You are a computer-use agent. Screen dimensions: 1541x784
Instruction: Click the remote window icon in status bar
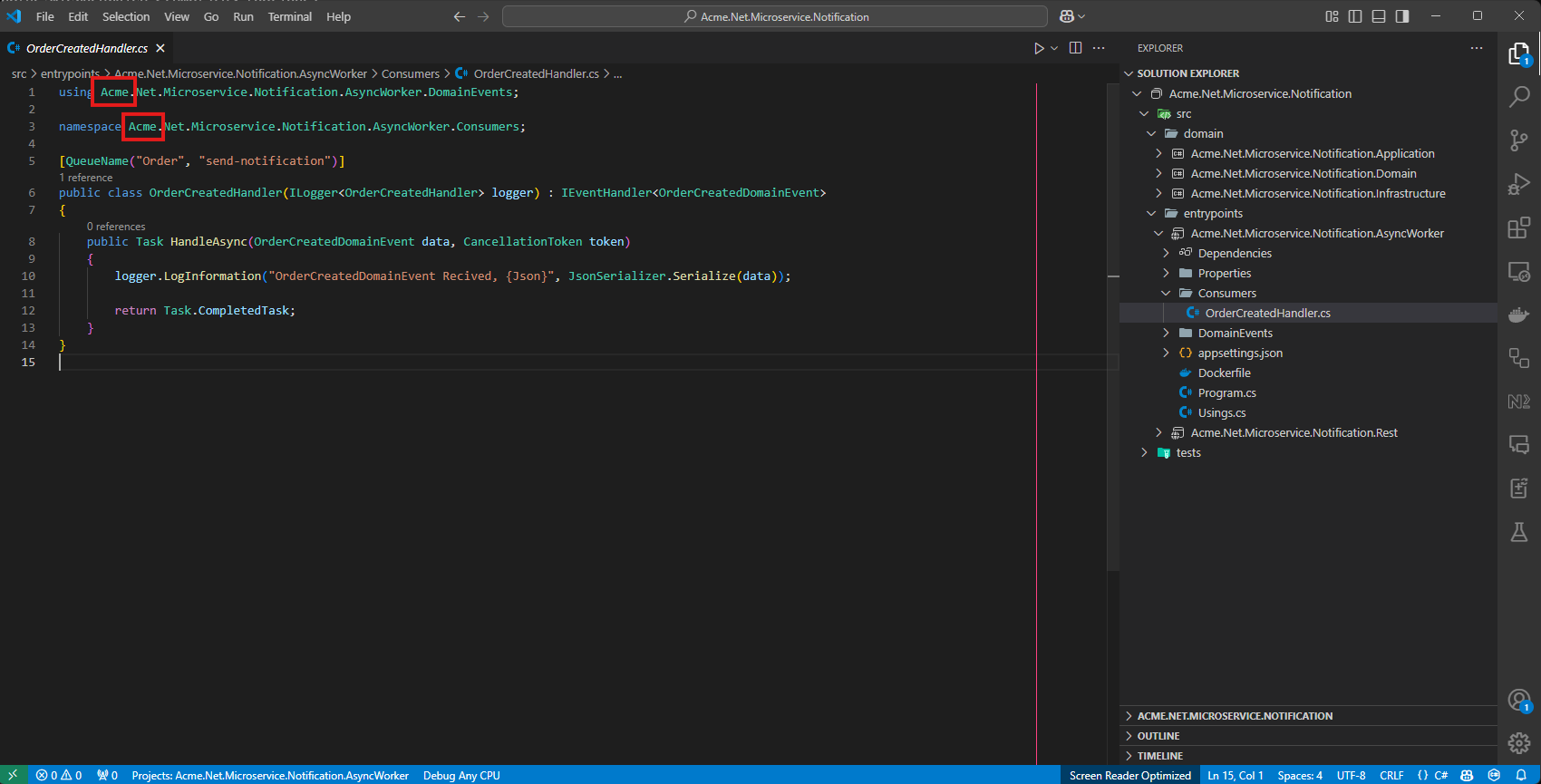point(13,775)
